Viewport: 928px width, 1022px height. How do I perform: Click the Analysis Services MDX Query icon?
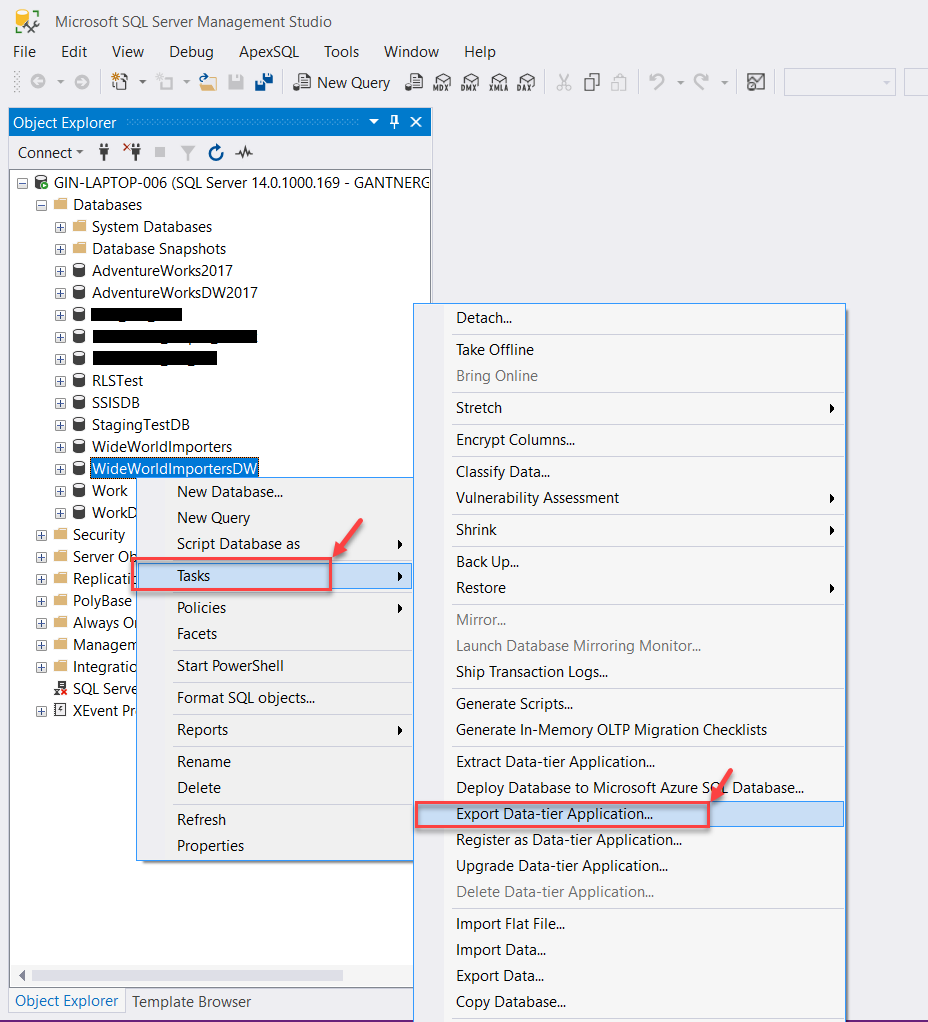(443, 83)
